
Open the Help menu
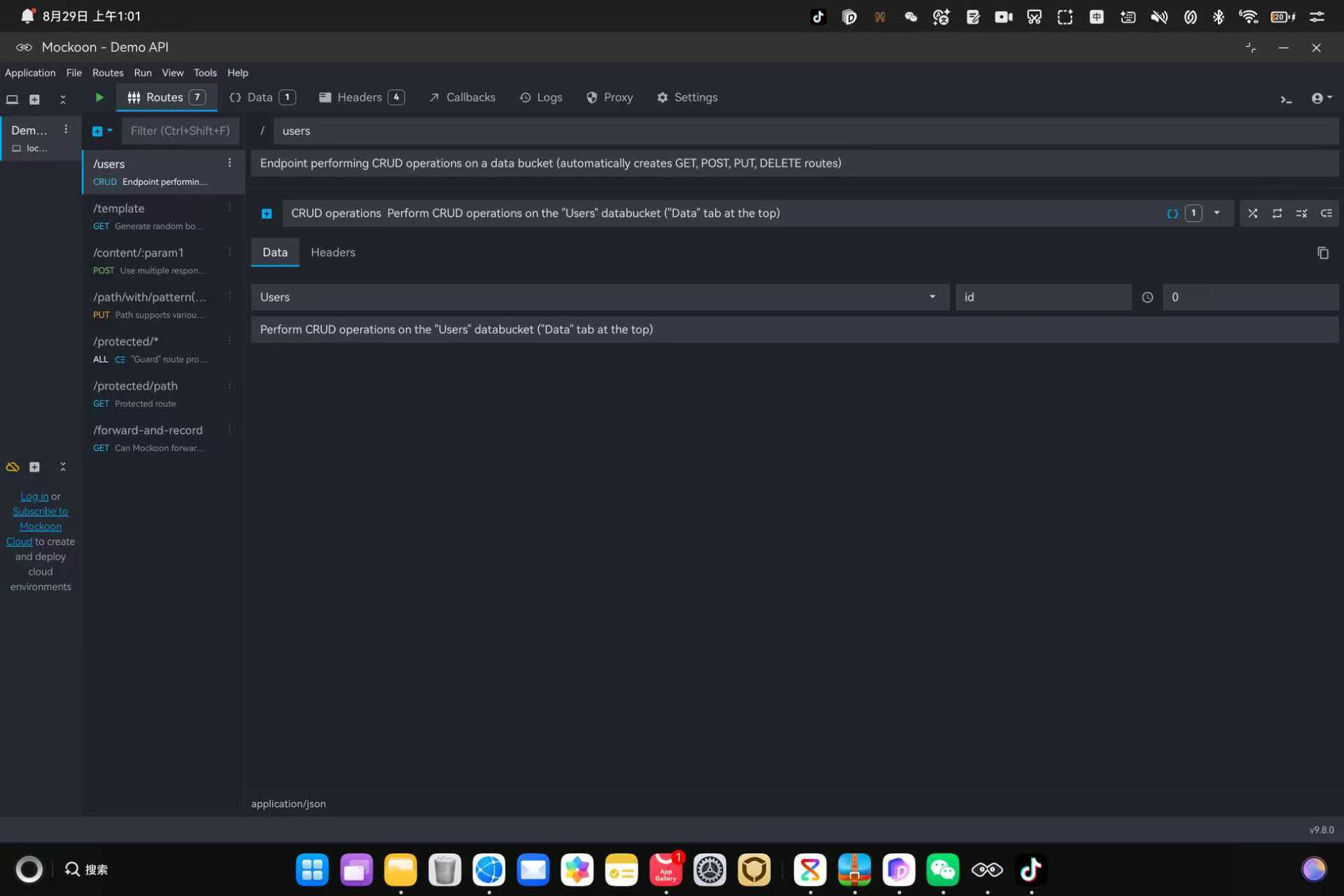pos(238,73)
